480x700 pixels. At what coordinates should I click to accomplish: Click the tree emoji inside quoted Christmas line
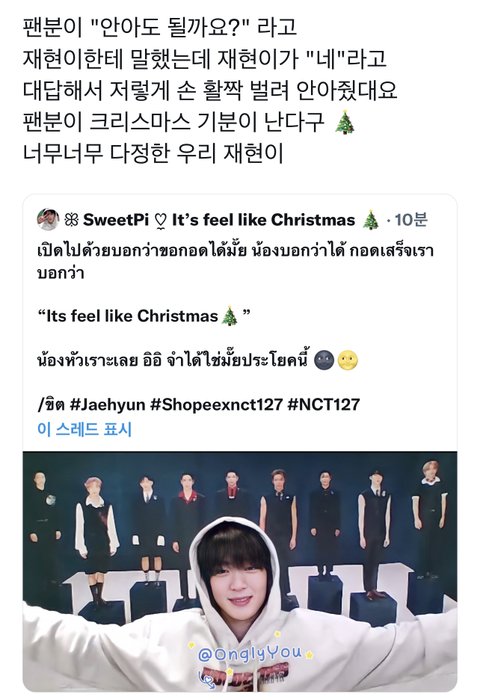[230, 316]
